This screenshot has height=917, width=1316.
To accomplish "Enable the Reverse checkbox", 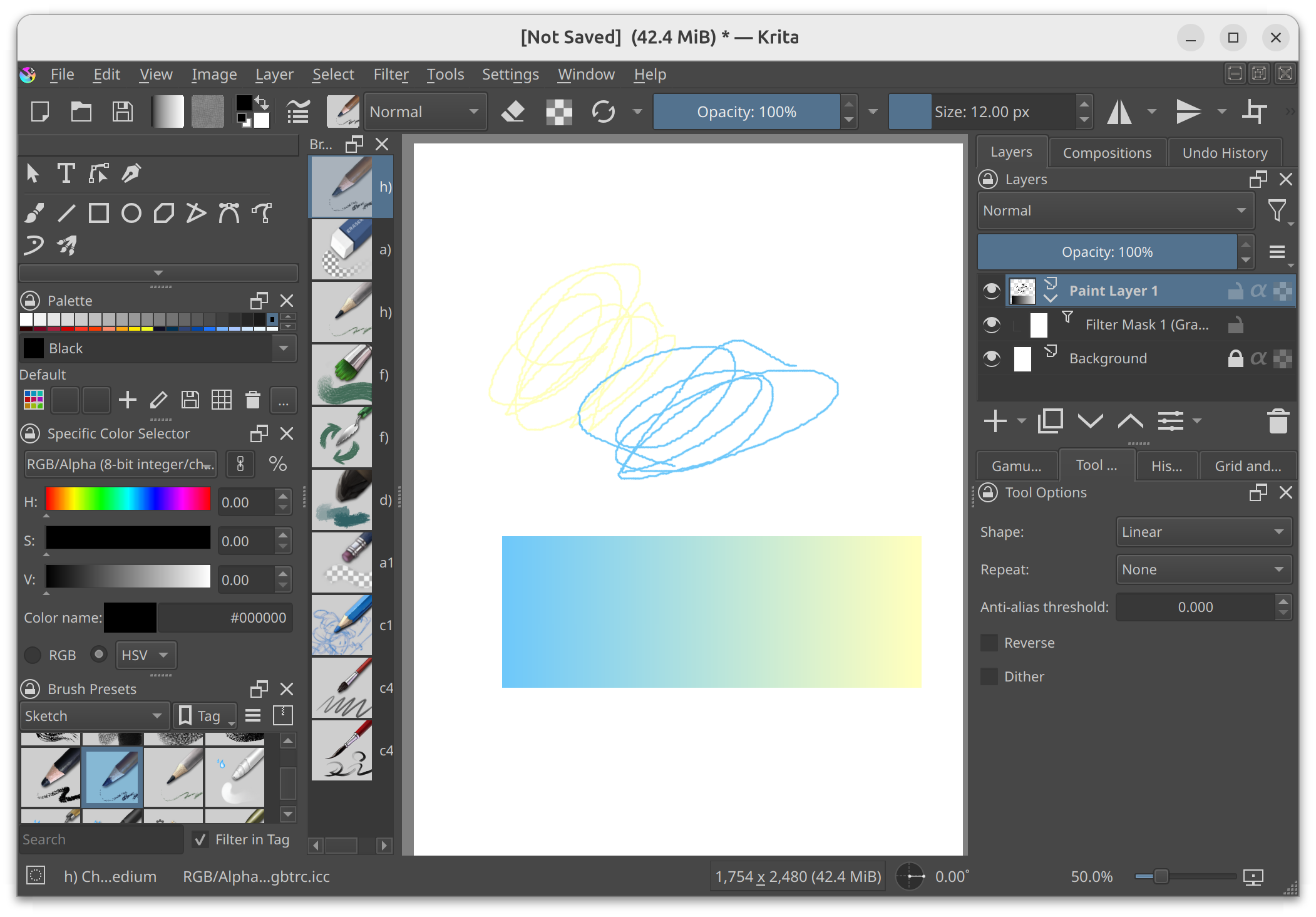I will click(989, 643).
